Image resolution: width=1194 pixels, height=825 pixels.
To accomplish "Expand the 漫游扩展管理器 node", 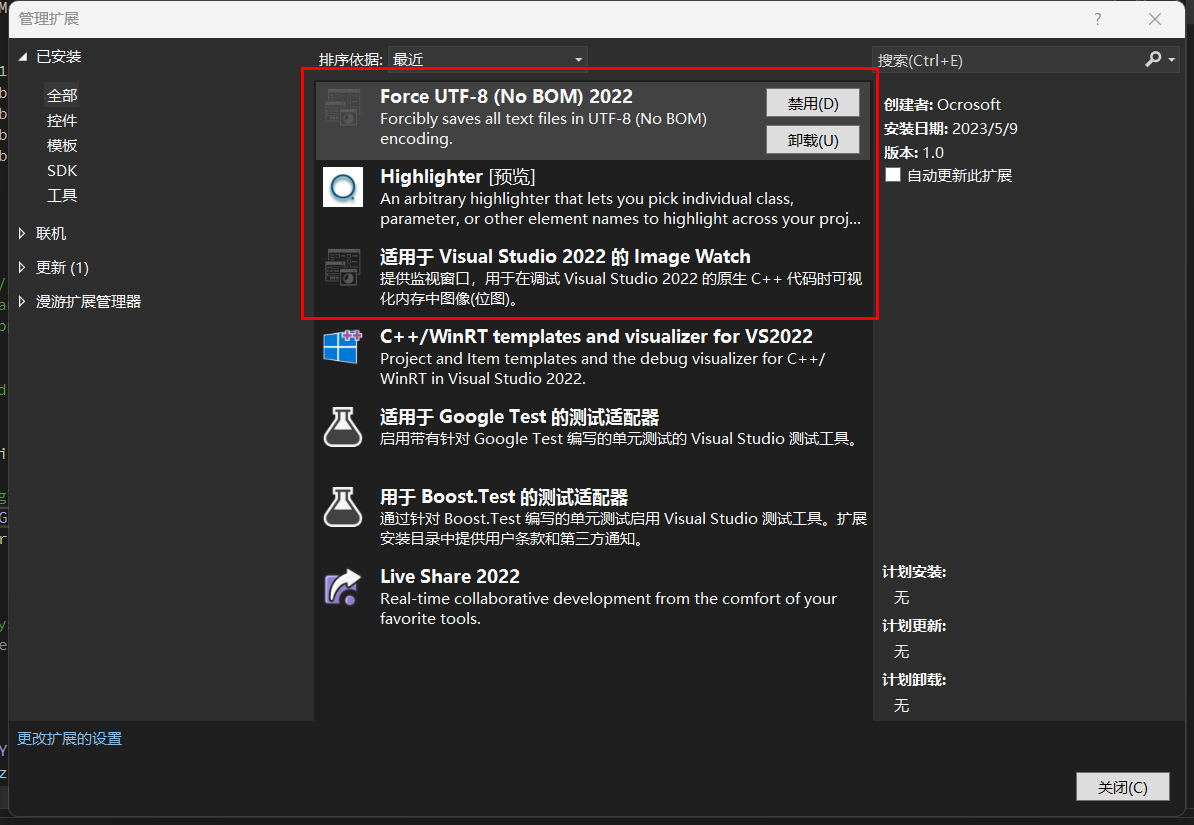I will click(x=22, y=301).
